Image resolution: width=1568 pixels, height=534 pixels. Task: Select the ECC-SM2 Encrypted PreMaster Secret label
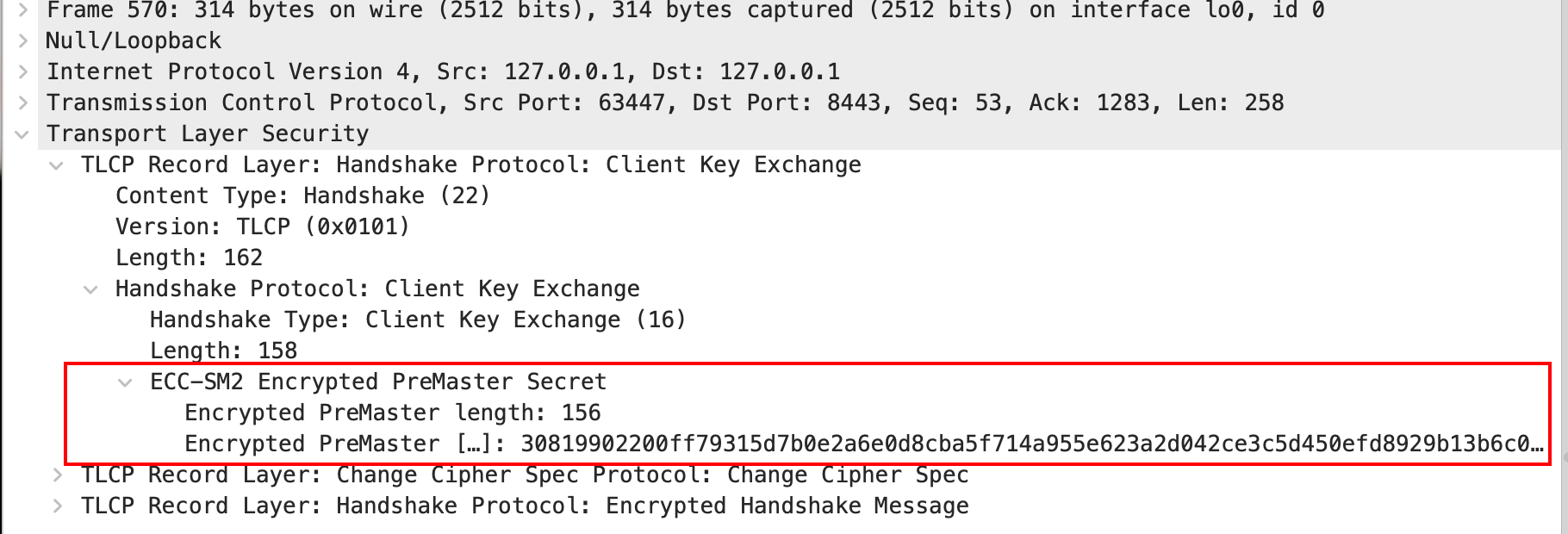pos(377,382)
